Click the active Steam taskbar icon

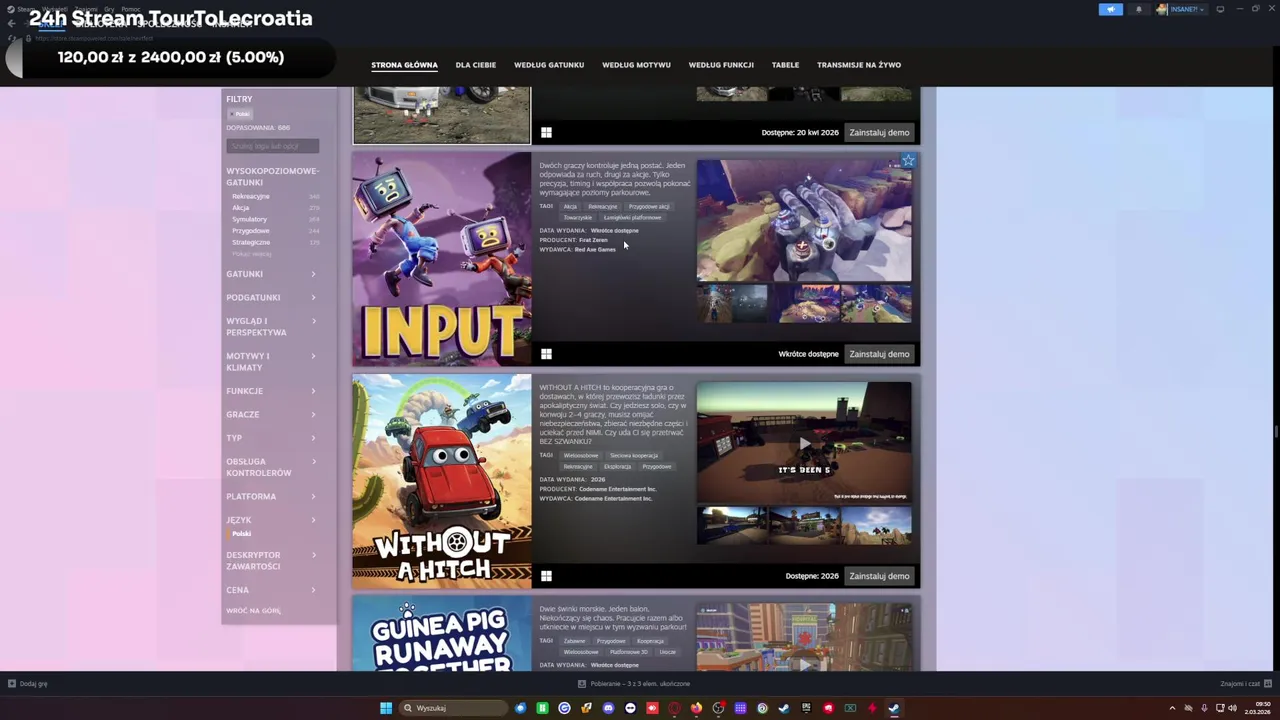(x=894, y=708)
